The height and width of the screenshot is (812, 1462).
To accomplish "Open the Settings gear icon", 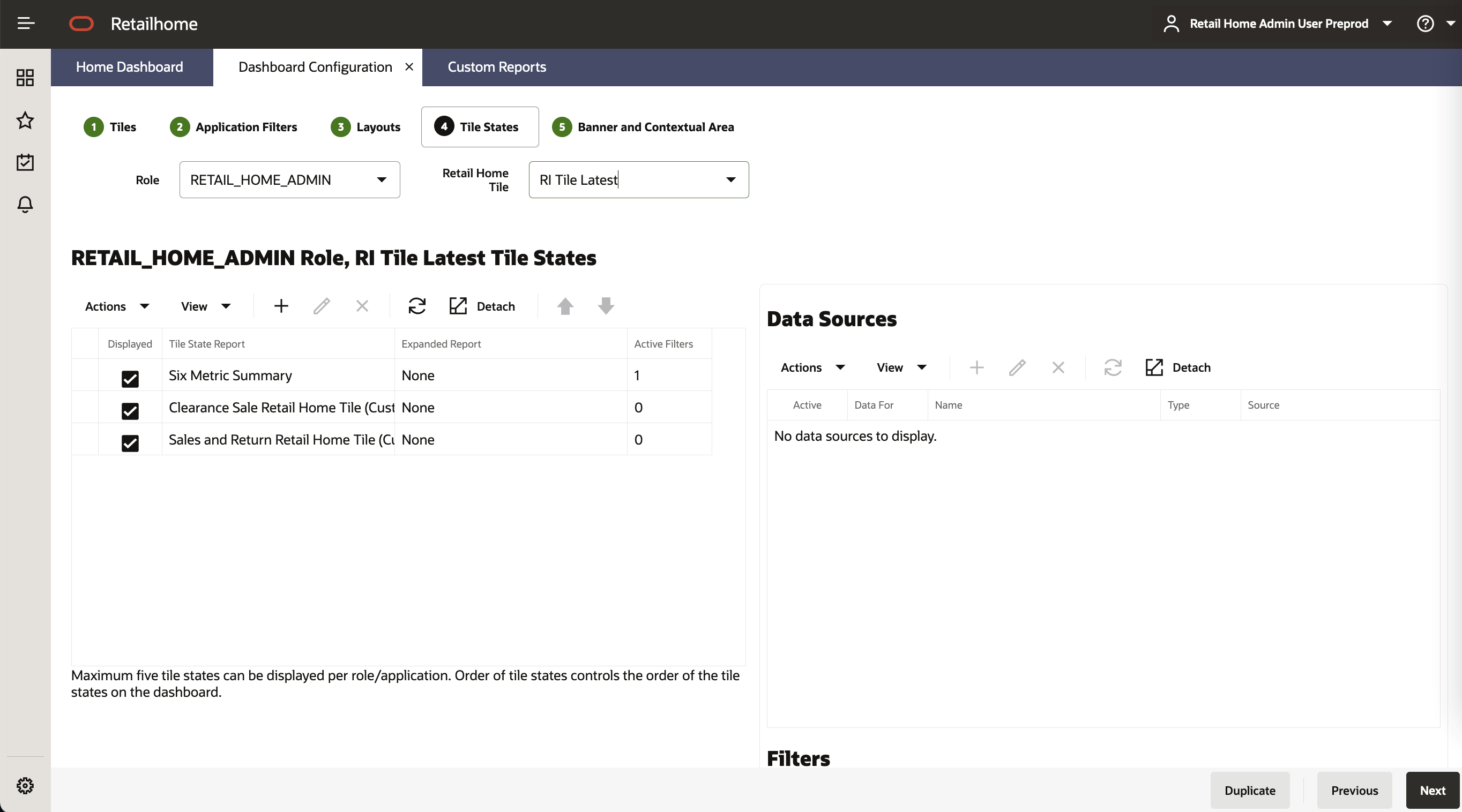I will 25,785.
